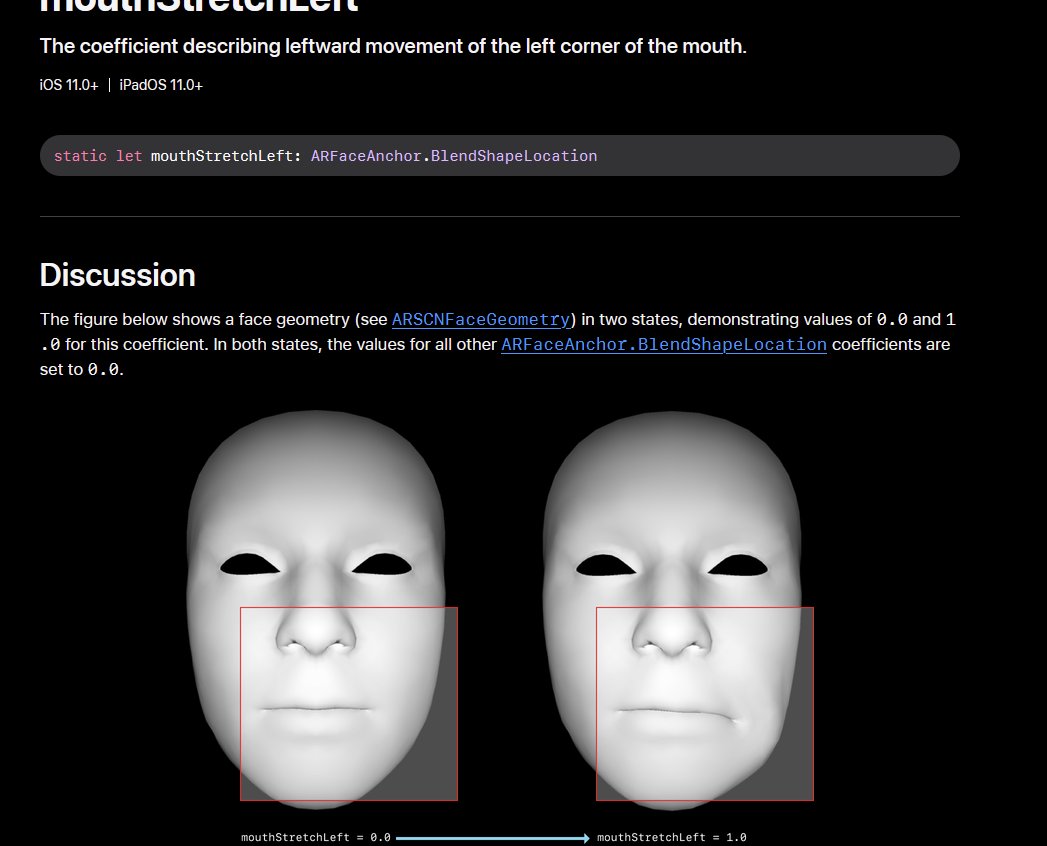
Task: Click ARFaceAnchor.BlendShapeLocation type in the code declaration
Action: click(x=454, y=156)
